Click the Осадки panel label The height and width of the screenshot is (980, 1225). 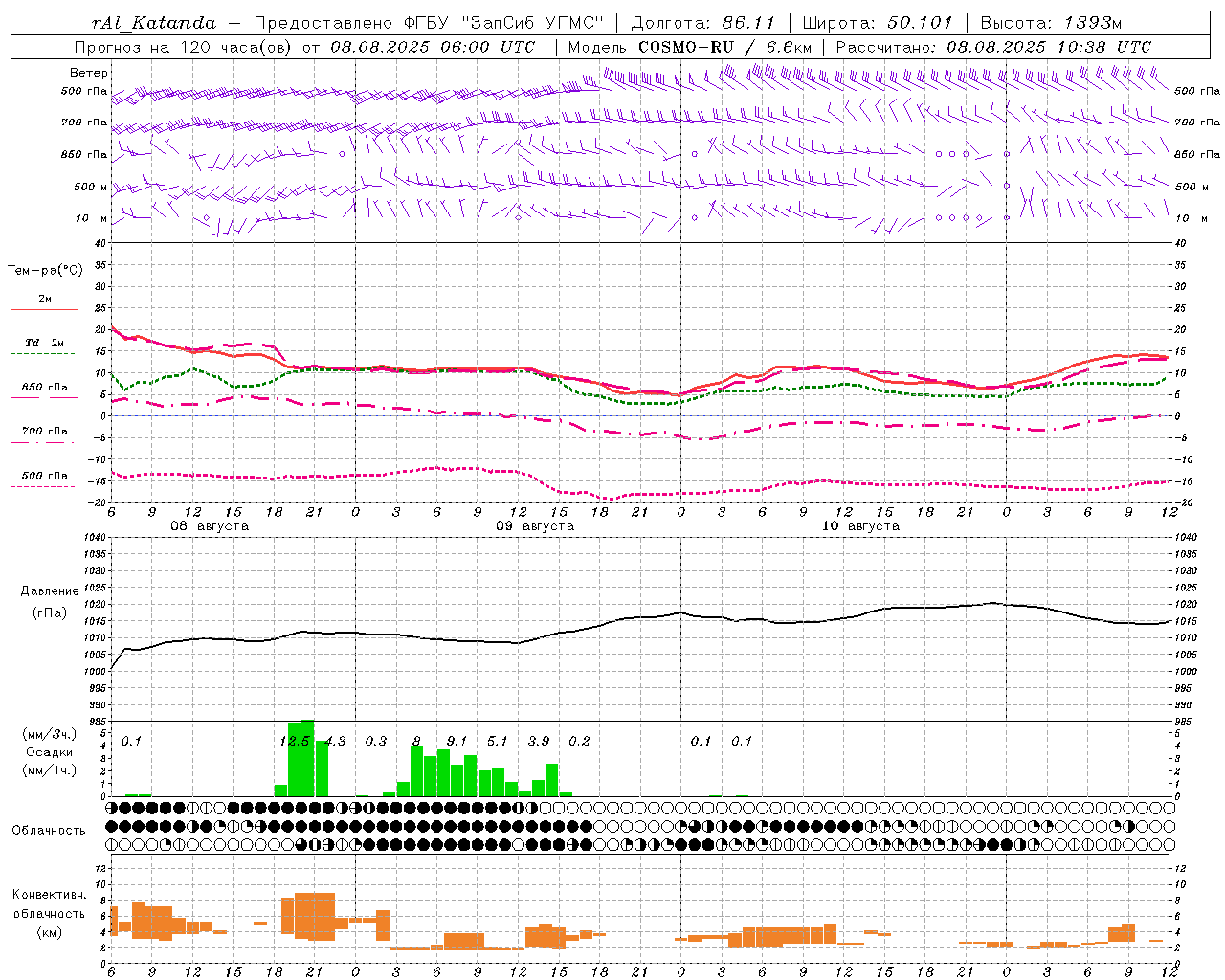tap(49, 752)
